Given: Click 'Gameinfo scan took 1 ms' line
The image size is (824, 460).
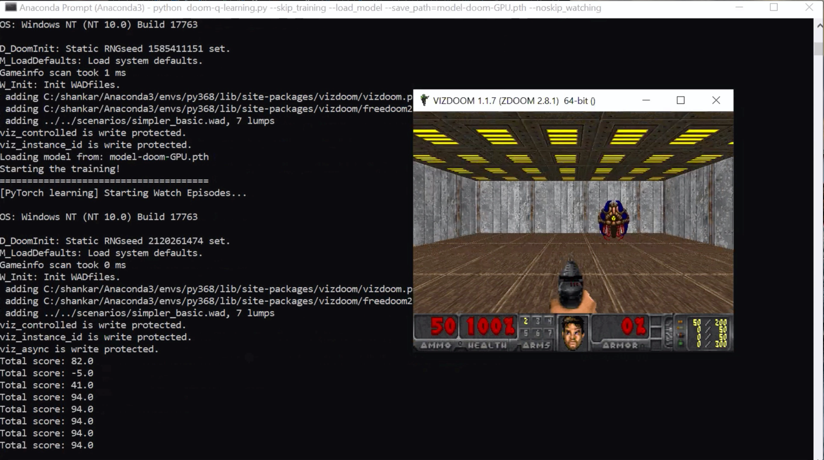Looking at the screenshot, I should [63, 73].
